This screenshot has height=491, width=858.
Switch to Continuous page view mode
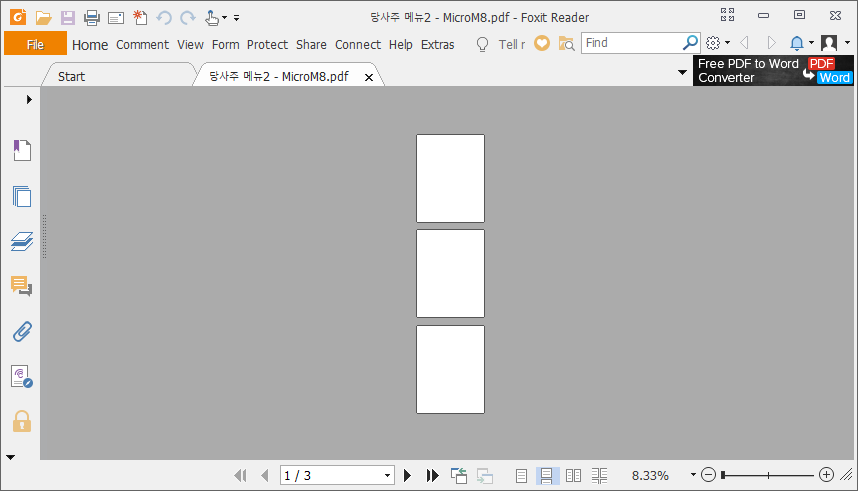point(546,476)
